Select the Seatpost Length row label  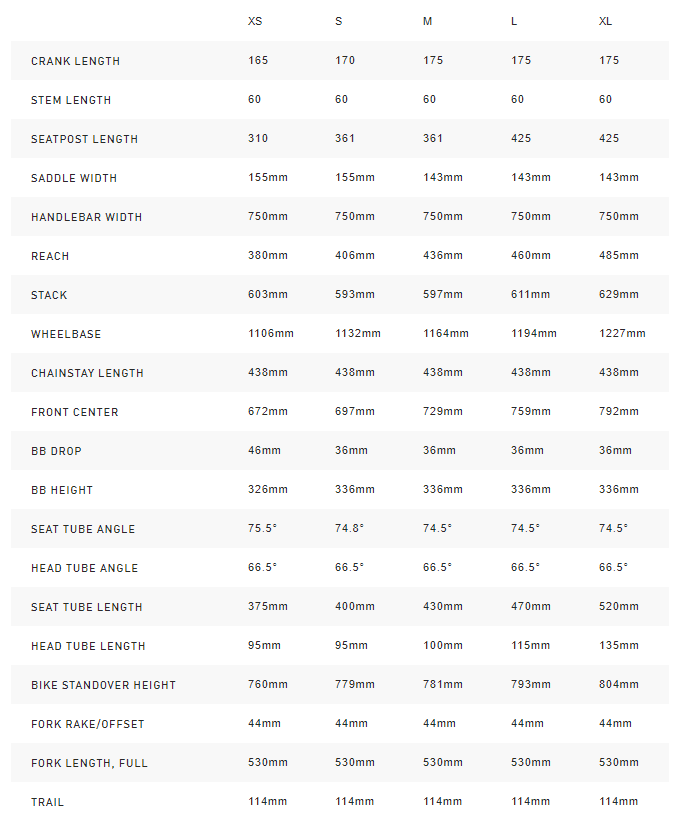coord(84,139)
